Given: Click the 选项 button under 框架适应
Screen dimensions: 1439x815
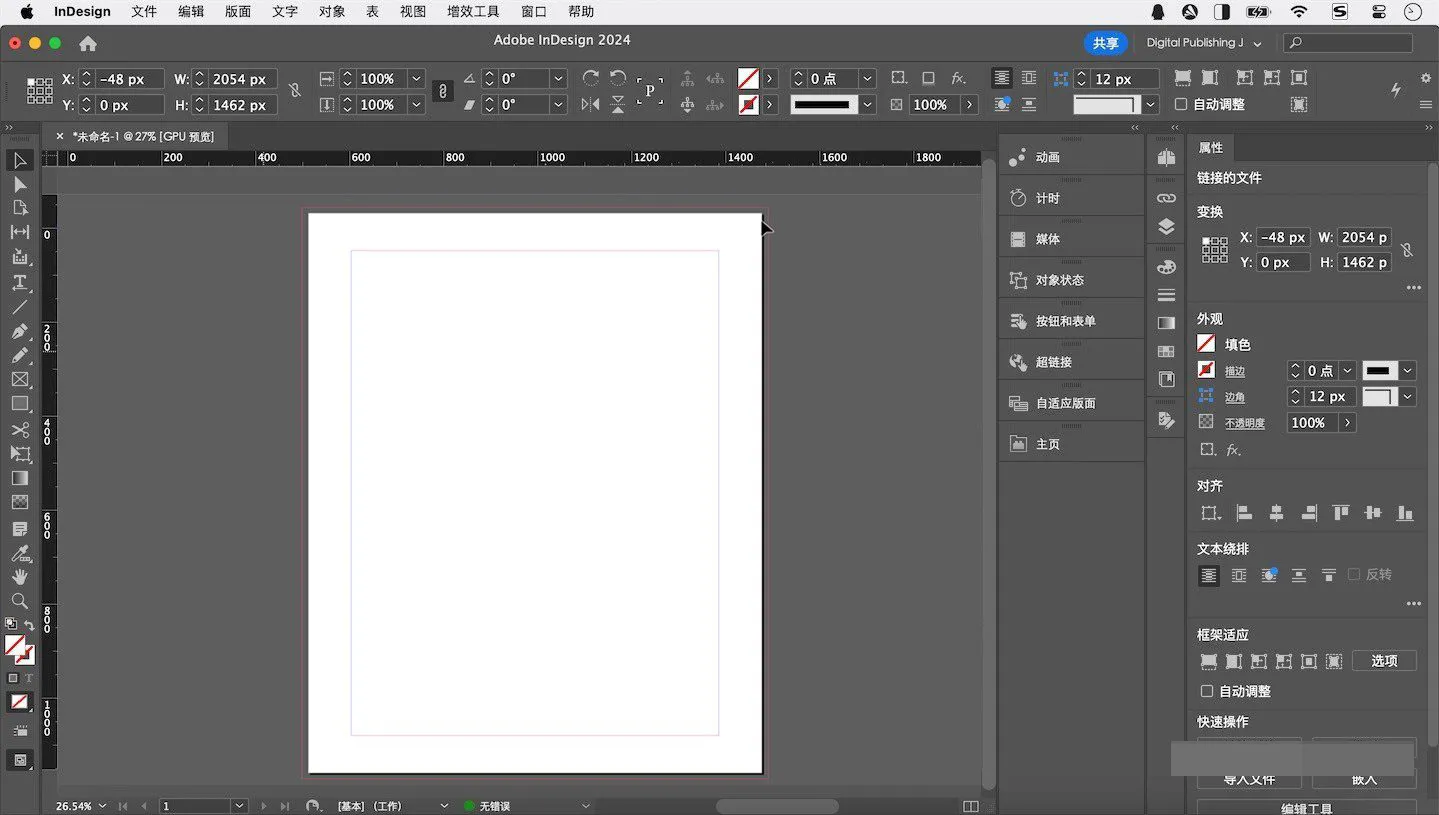Looking at the screenshot, I should pyautogui.click(x=1383, y=661).
